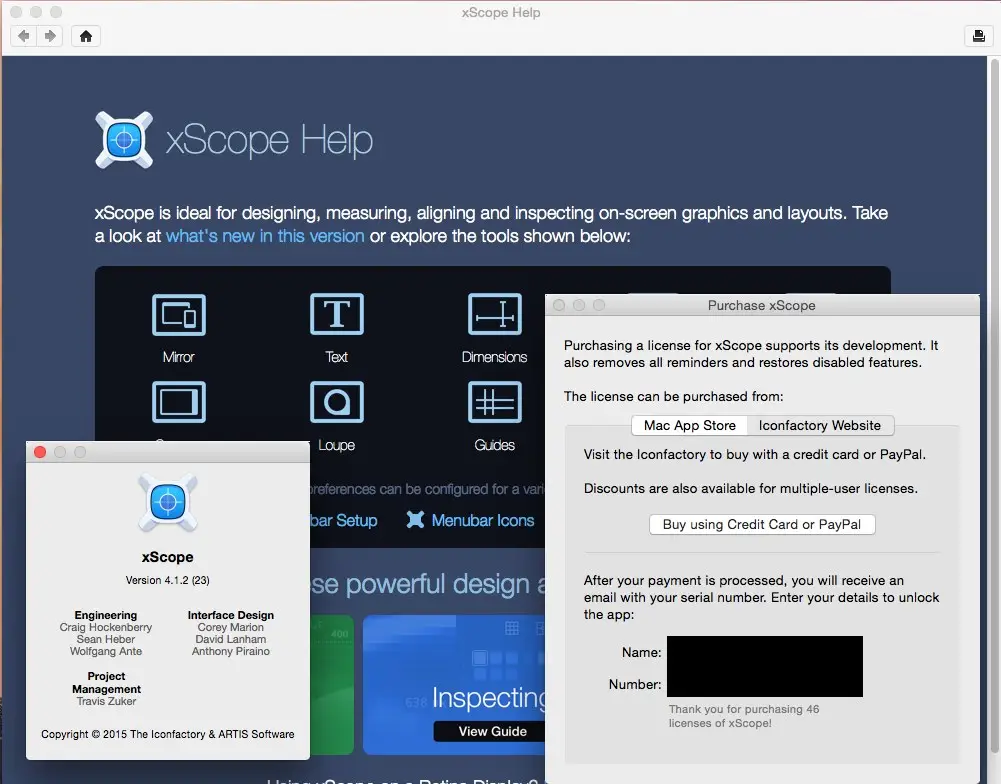The image size is (1001, 784).
Task: Click the Copyright 2015 Iconfactory line
Action: [168, 734]
